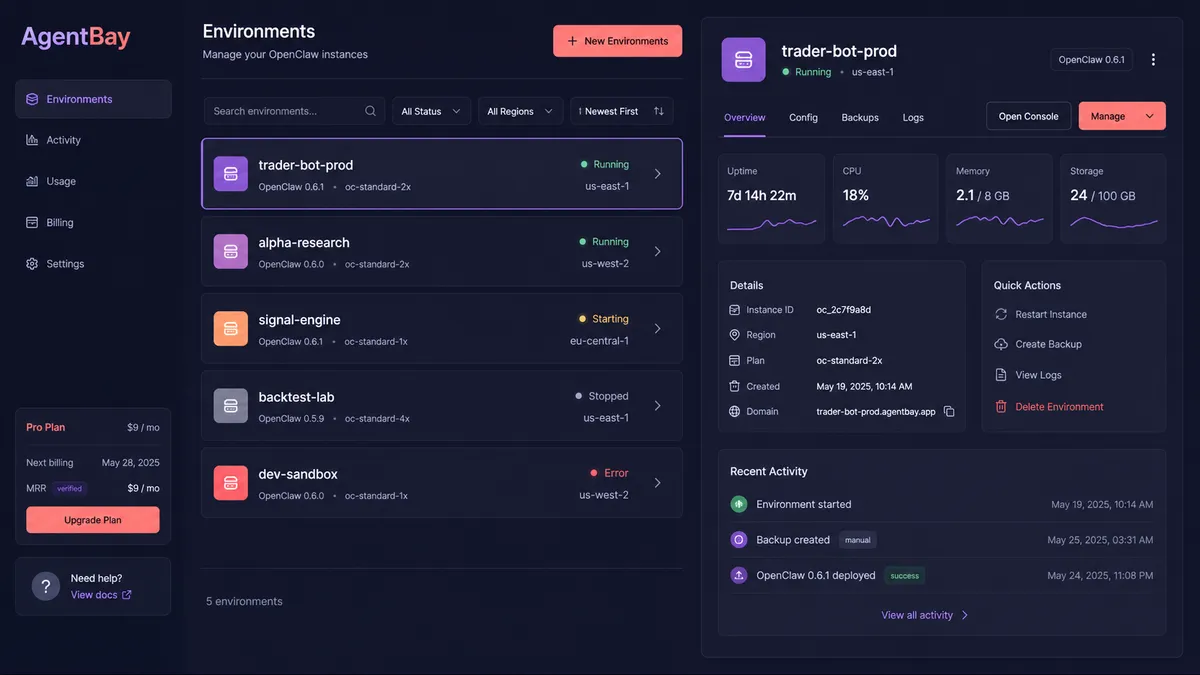Click the OpenClaw 0.6.1 version badge
Screen dimensions: 1200x675
[x=1091, y=60]
